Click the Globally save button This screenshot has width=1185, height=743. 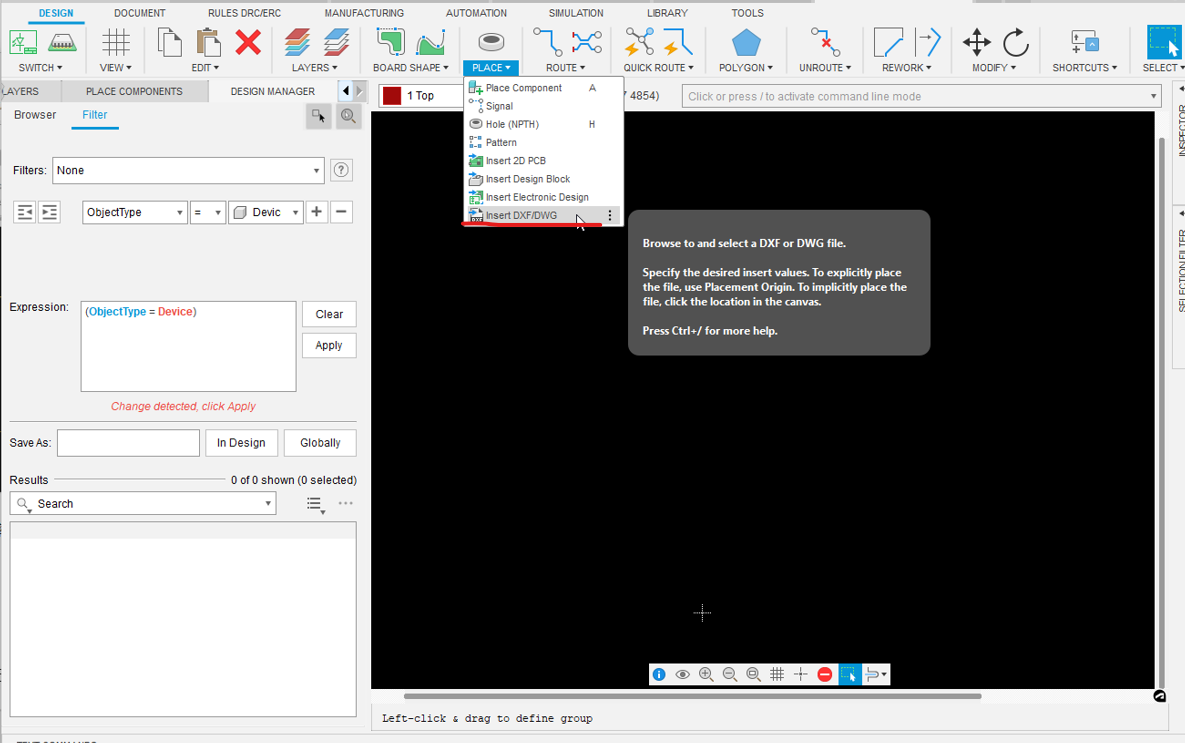coord(320,443)
